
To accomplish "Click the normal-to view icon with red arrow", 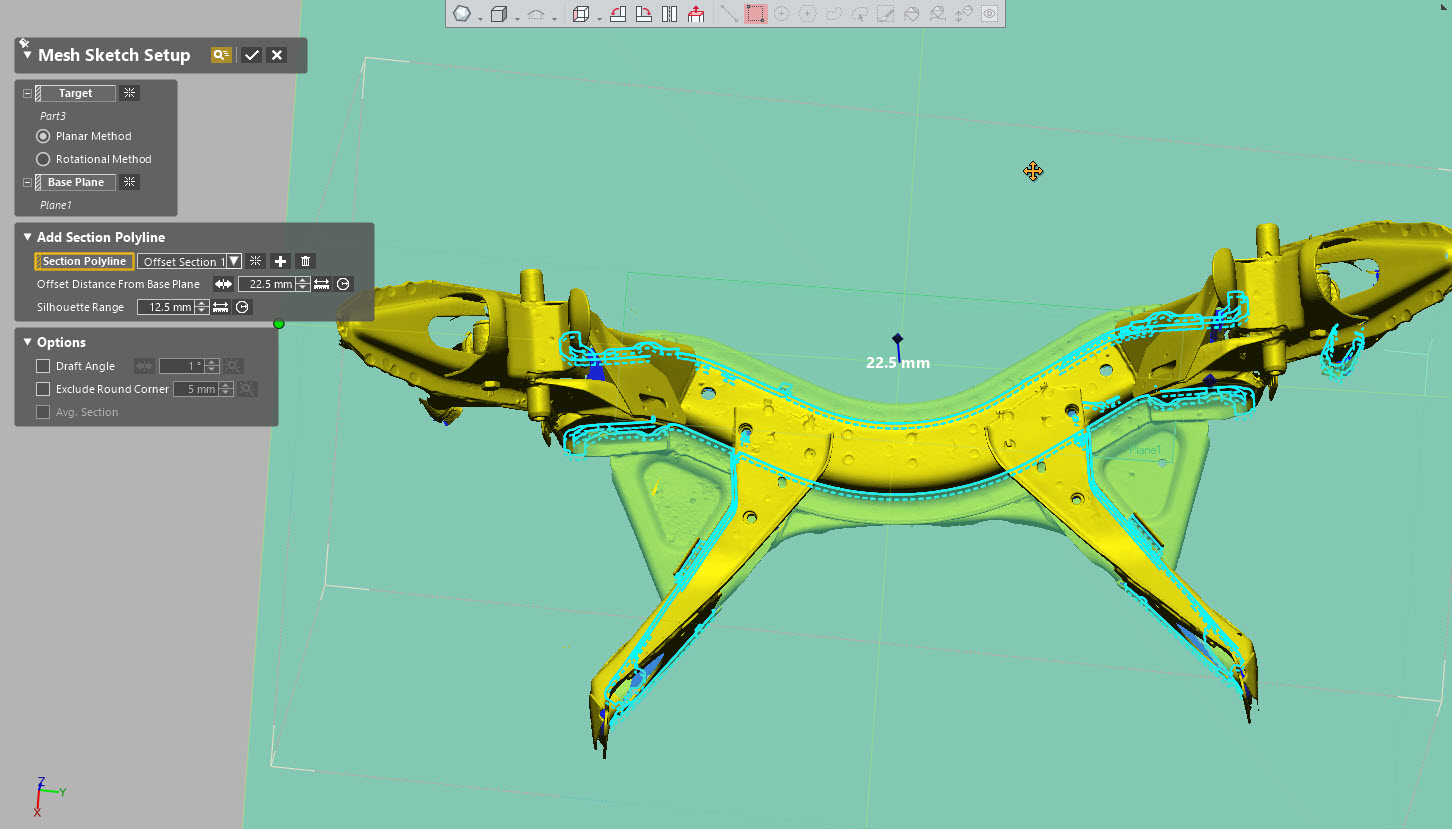I will point(696,14).
